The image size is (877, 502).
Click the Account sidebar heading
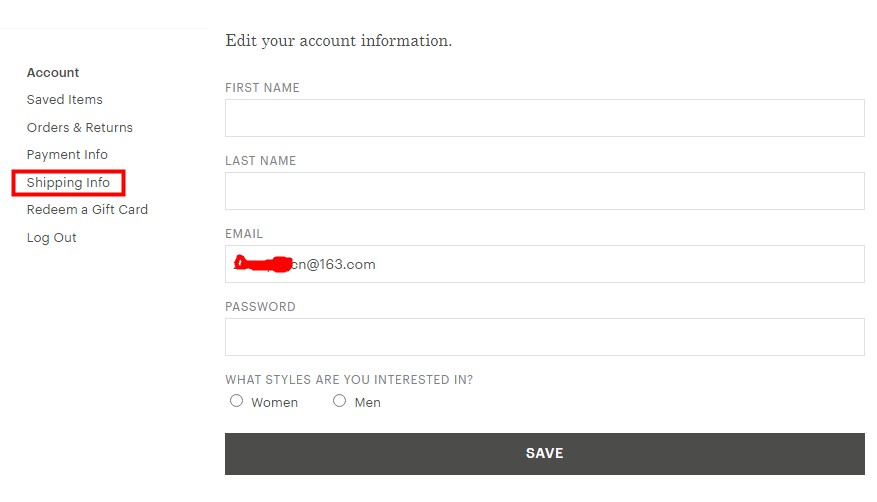point(53,73)
